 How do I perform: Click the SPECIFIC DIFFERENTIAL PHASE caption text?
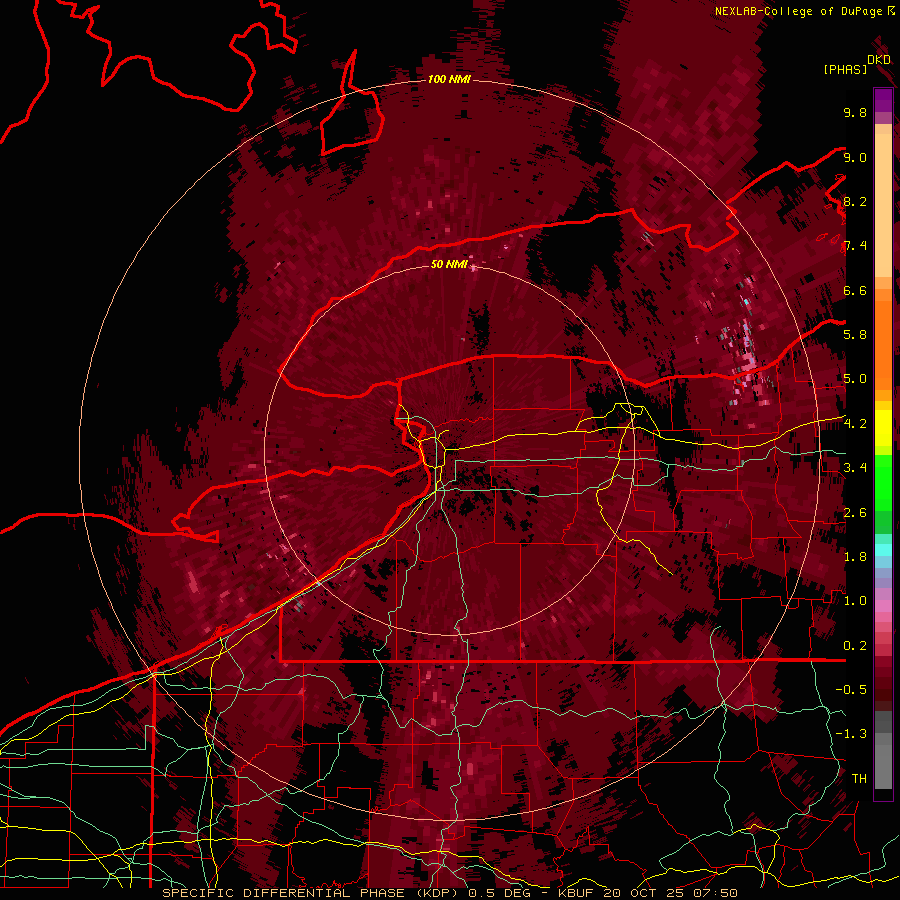click(284, 893)
